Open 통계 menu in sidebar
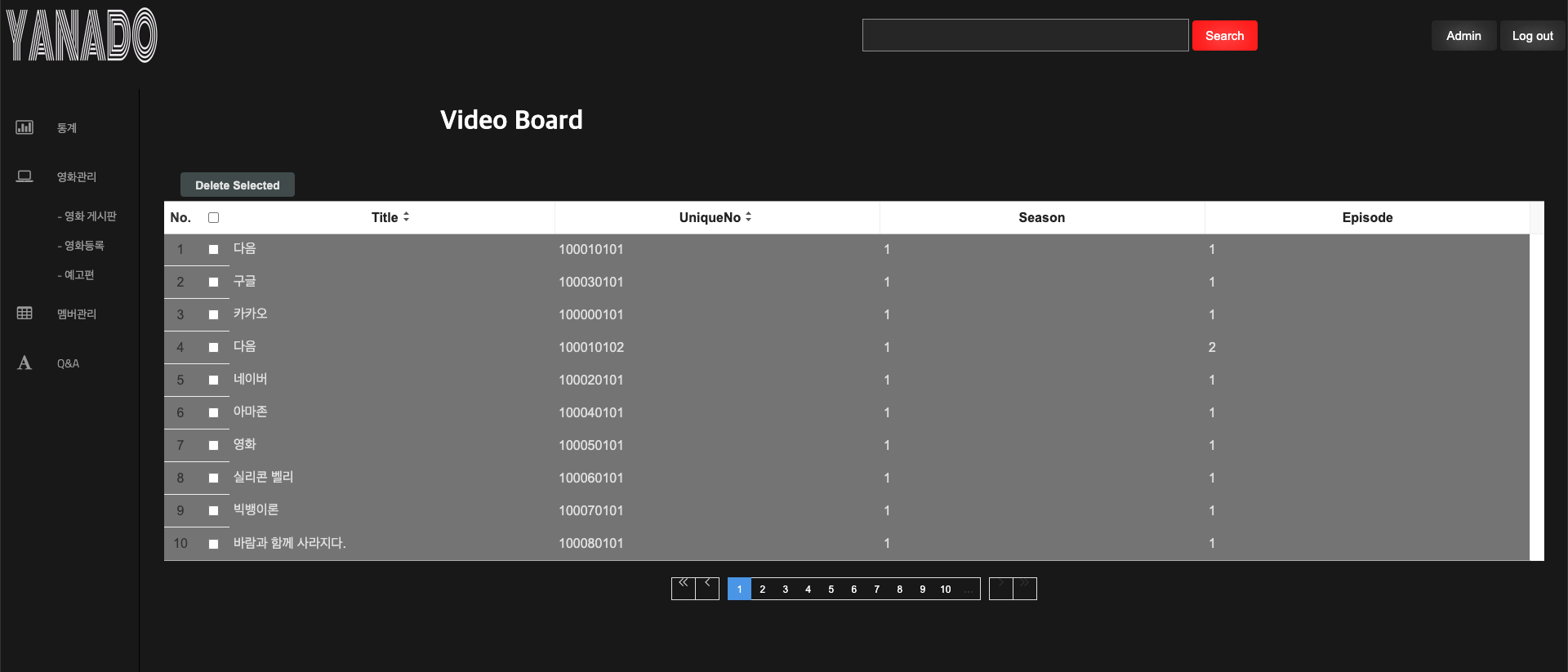 67,128
